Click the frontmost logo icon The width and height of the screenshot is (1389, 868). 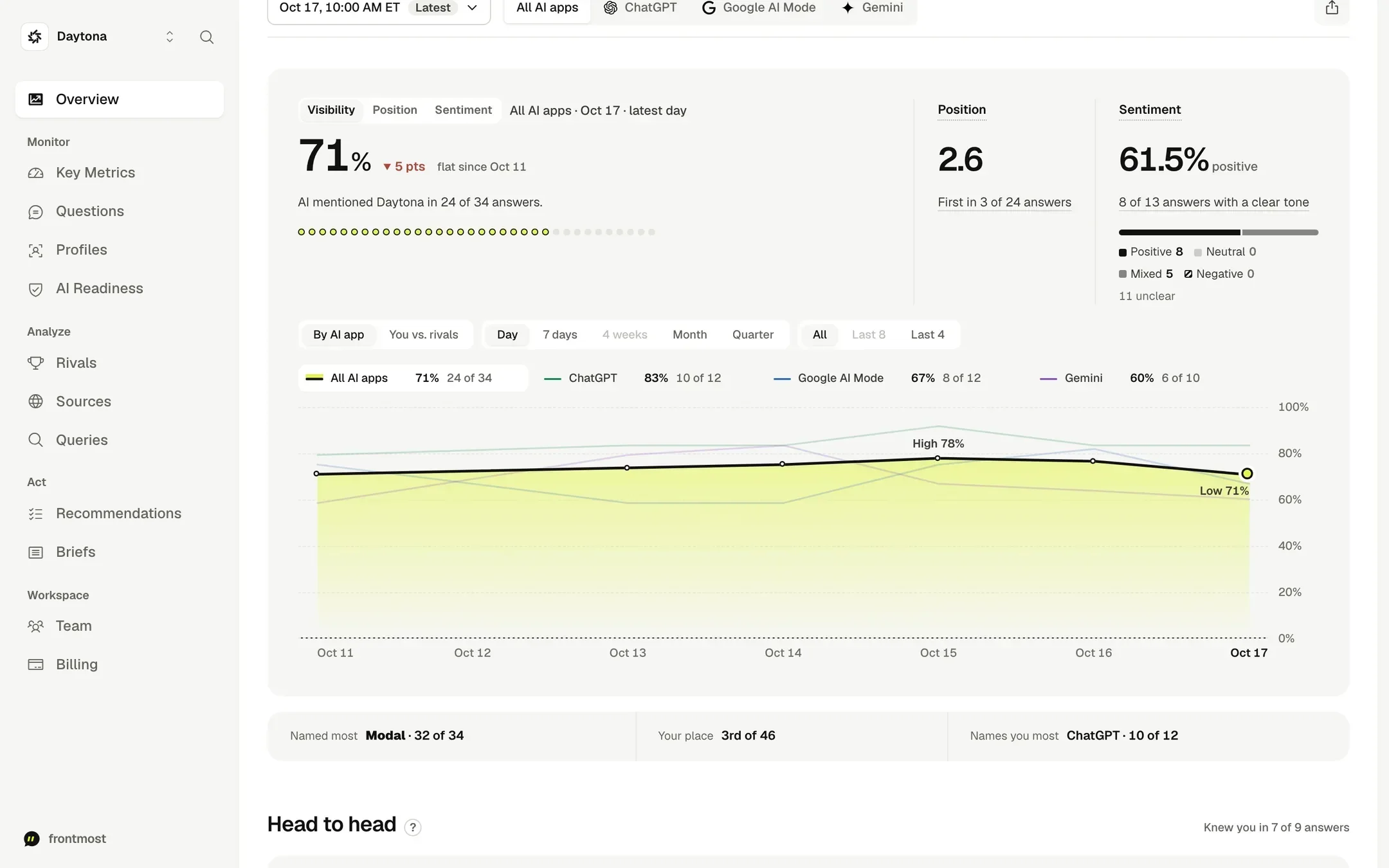click(x=32, y=839)
